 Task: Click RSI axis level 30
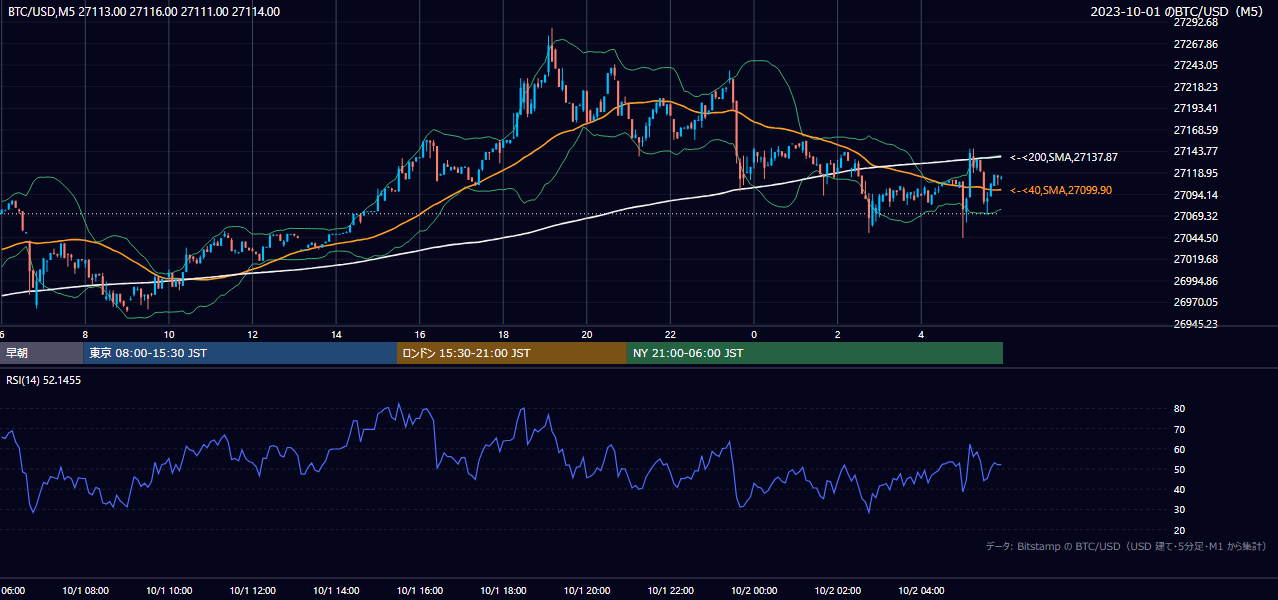coord(1179,510)
